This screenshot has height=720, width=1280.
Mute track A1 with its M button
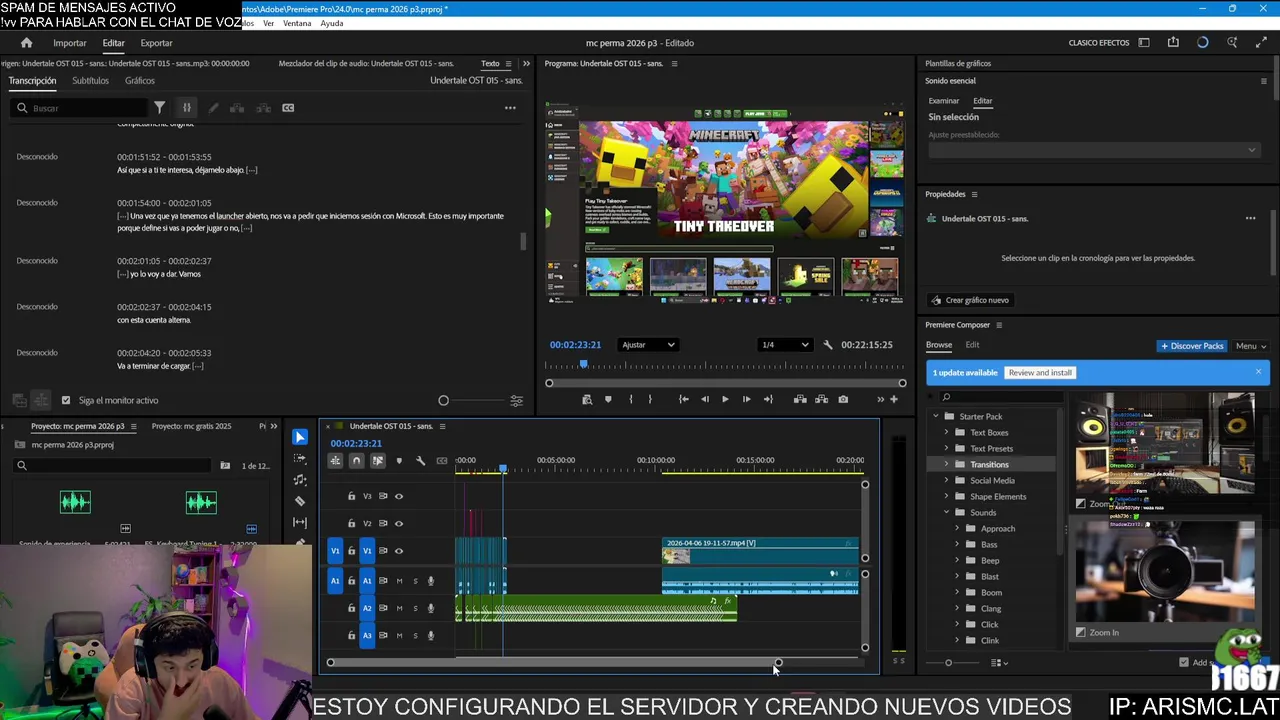(x=399, y=581)
